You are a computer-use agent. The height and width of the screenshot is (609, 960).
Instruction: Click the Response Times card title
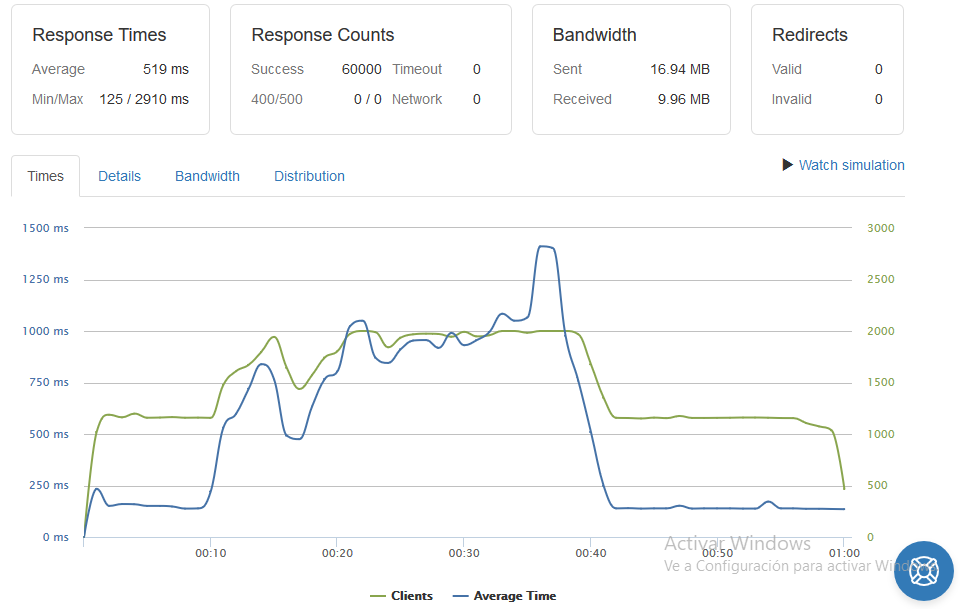(x=99, y=35)
